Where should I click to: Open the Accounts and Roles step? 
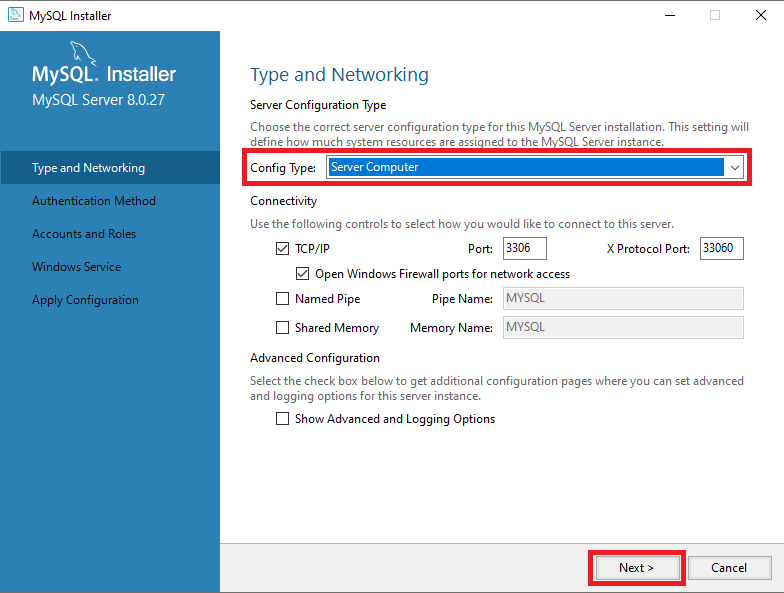pyautogui.click(x=84, y=234)
